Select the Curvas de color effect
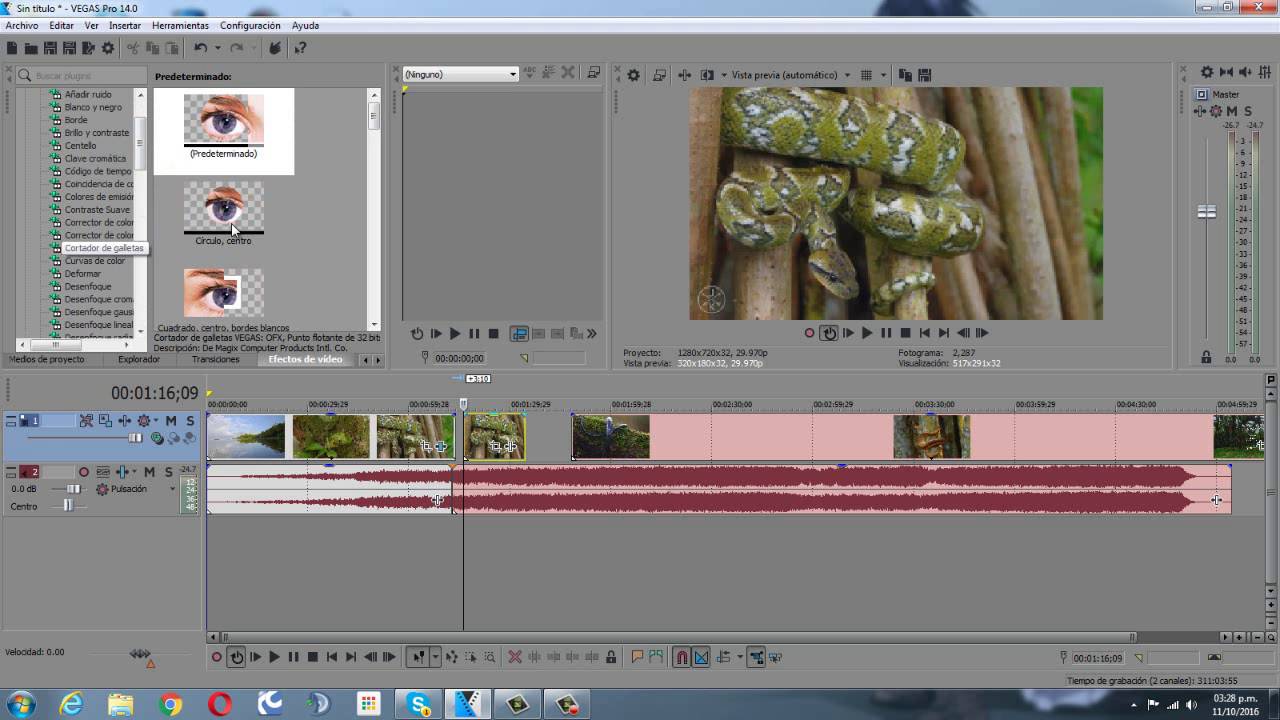Viewport: 1280px width, 720px height. point(95,261)
